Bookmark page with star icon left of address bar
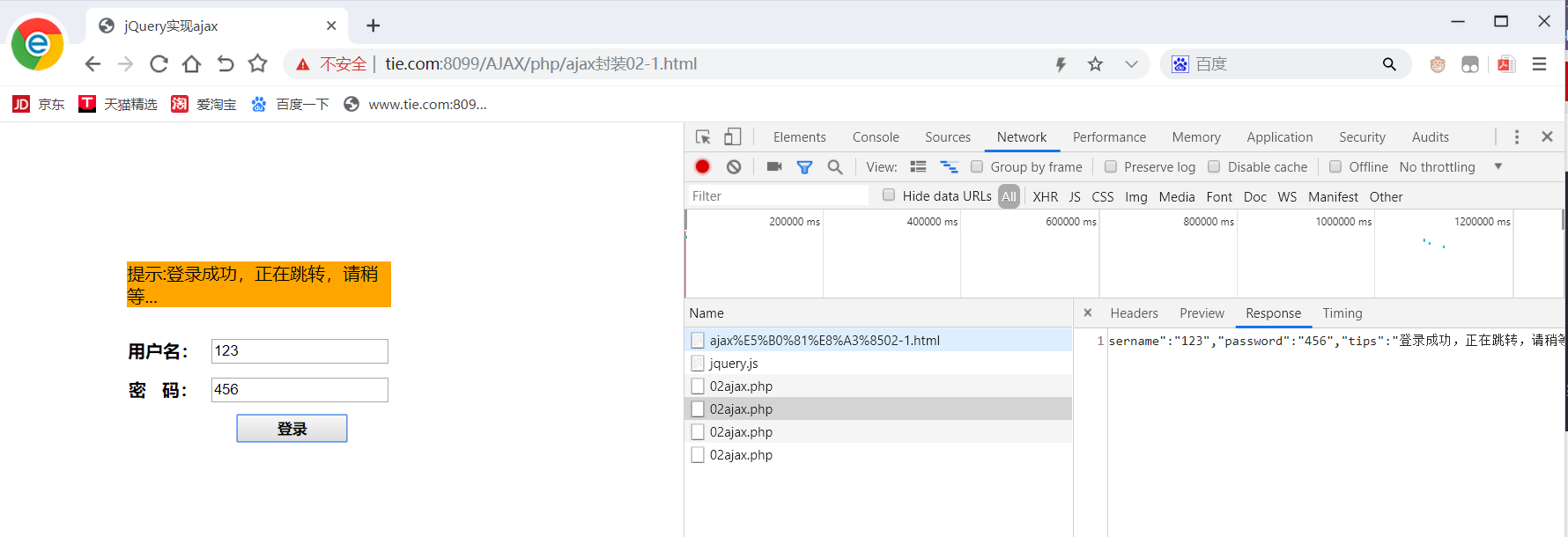1568x537 pixels. [x=257, y=63]
